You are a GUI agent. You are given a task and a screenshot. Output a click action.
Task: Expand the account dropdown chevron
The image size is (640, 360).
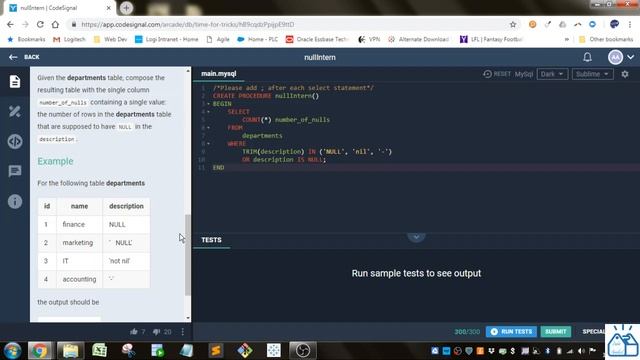631,57
